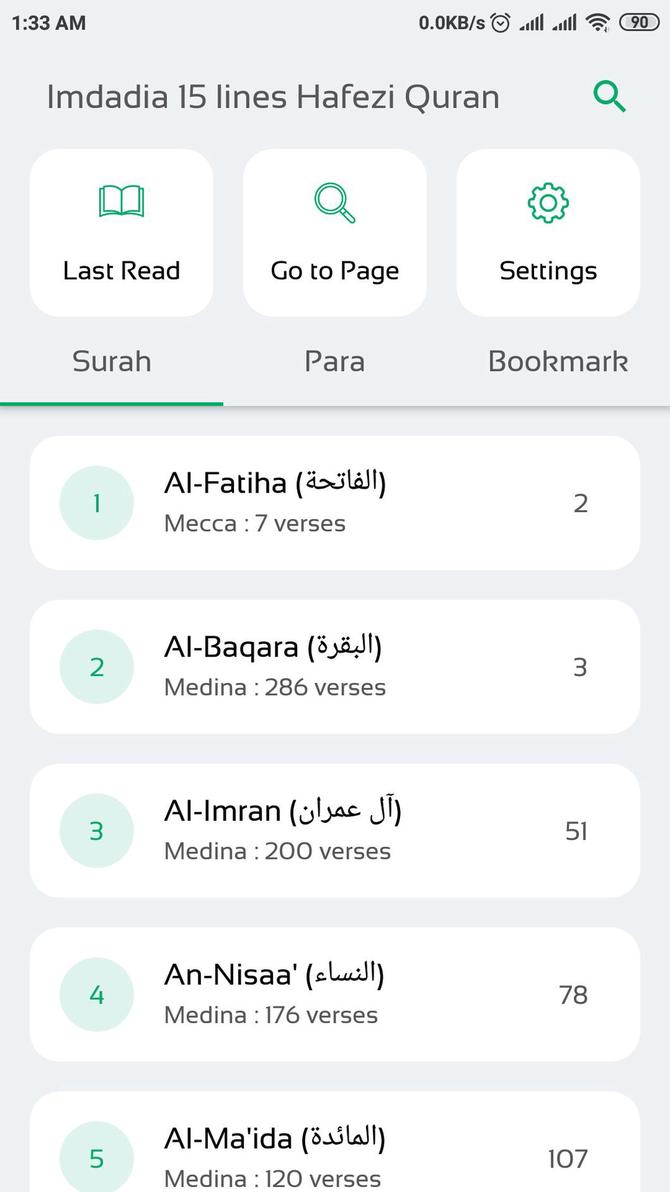Viewport: 670px width, 1192px height.
Task: Tap the number badge for An-Nisaa'
Action: point(97,994)
